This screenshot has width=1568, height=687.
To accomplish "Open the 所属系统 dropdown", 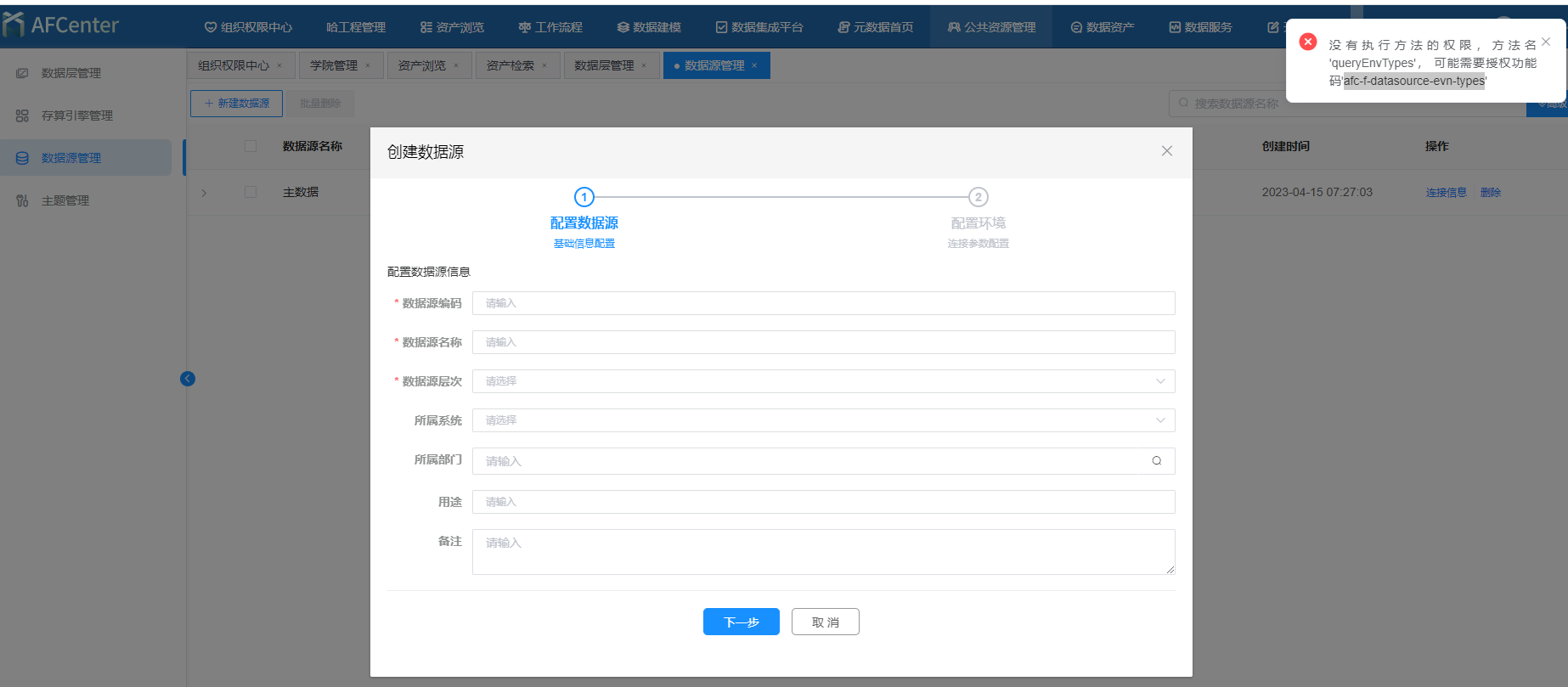I will (x=823, y=420).
